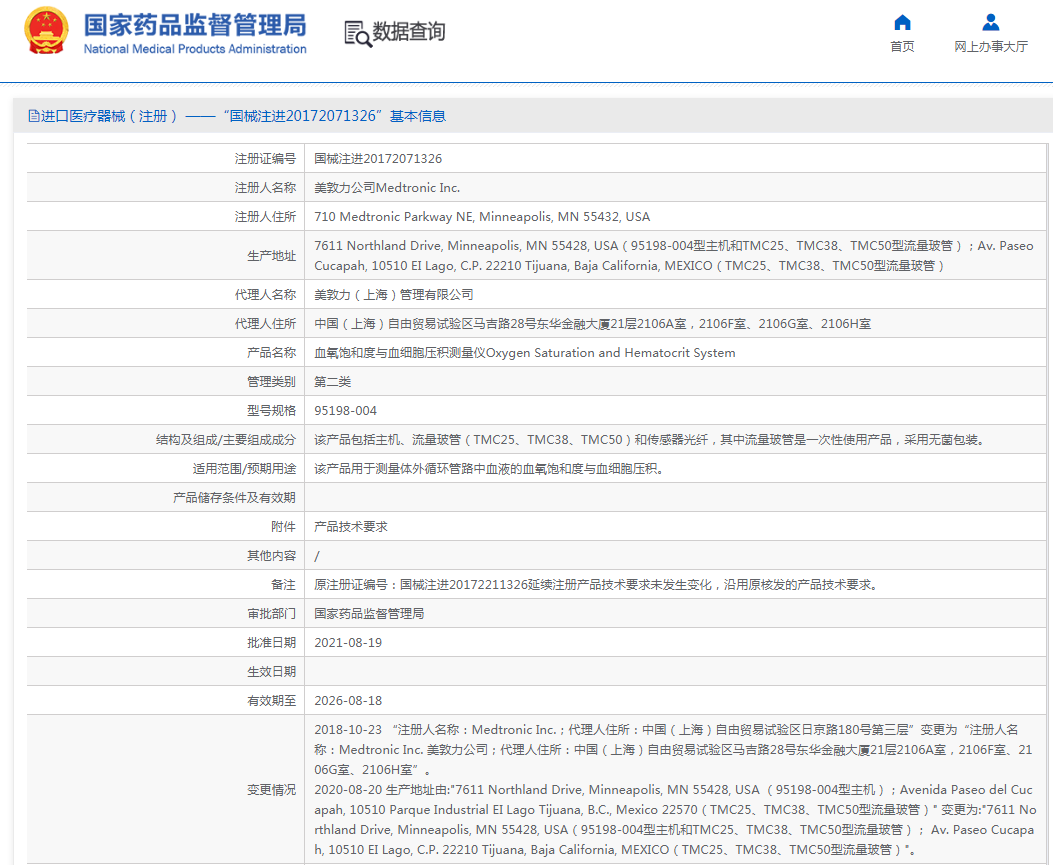The height and width of the screenshot is (865, 1053).
Task: Click the 进口医疗器械（注册）section heading
Action: pos(109,116)
